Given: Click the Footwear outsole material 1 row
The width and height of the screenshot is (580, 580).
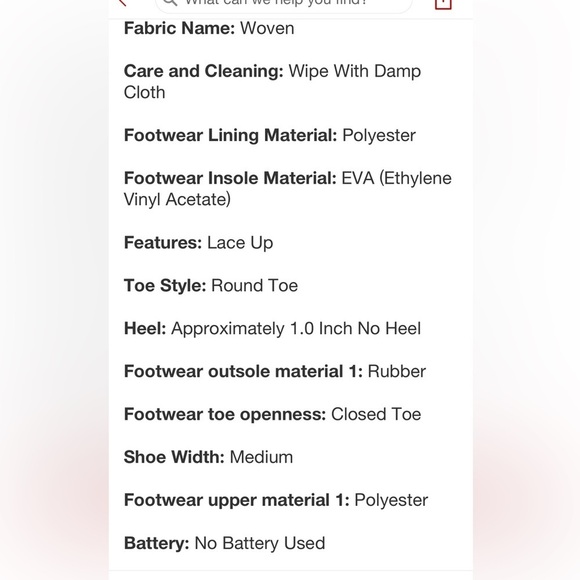Looking at the screenshot, I should [x=275, y=371].
